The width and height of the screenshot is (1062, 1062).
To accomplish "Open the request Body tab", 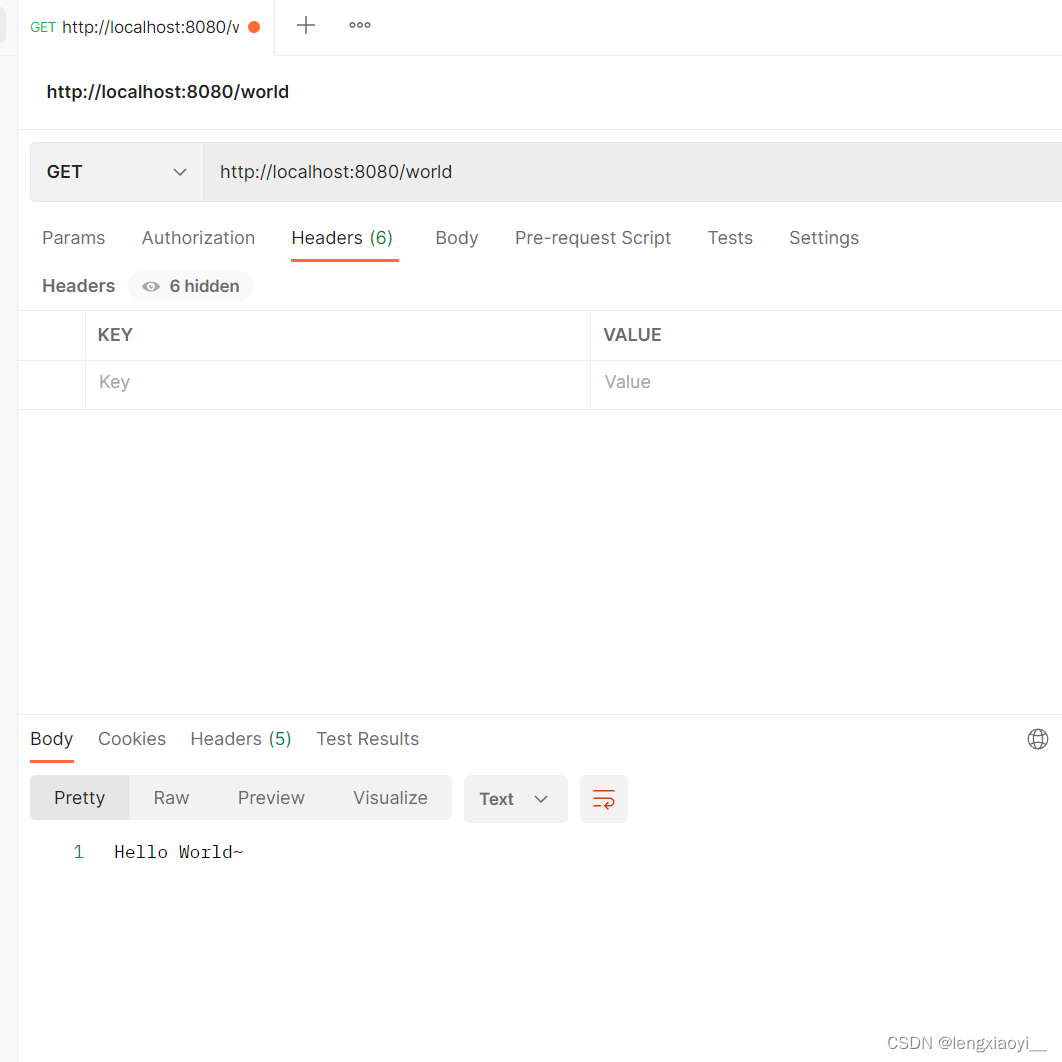I will (456, 238).
